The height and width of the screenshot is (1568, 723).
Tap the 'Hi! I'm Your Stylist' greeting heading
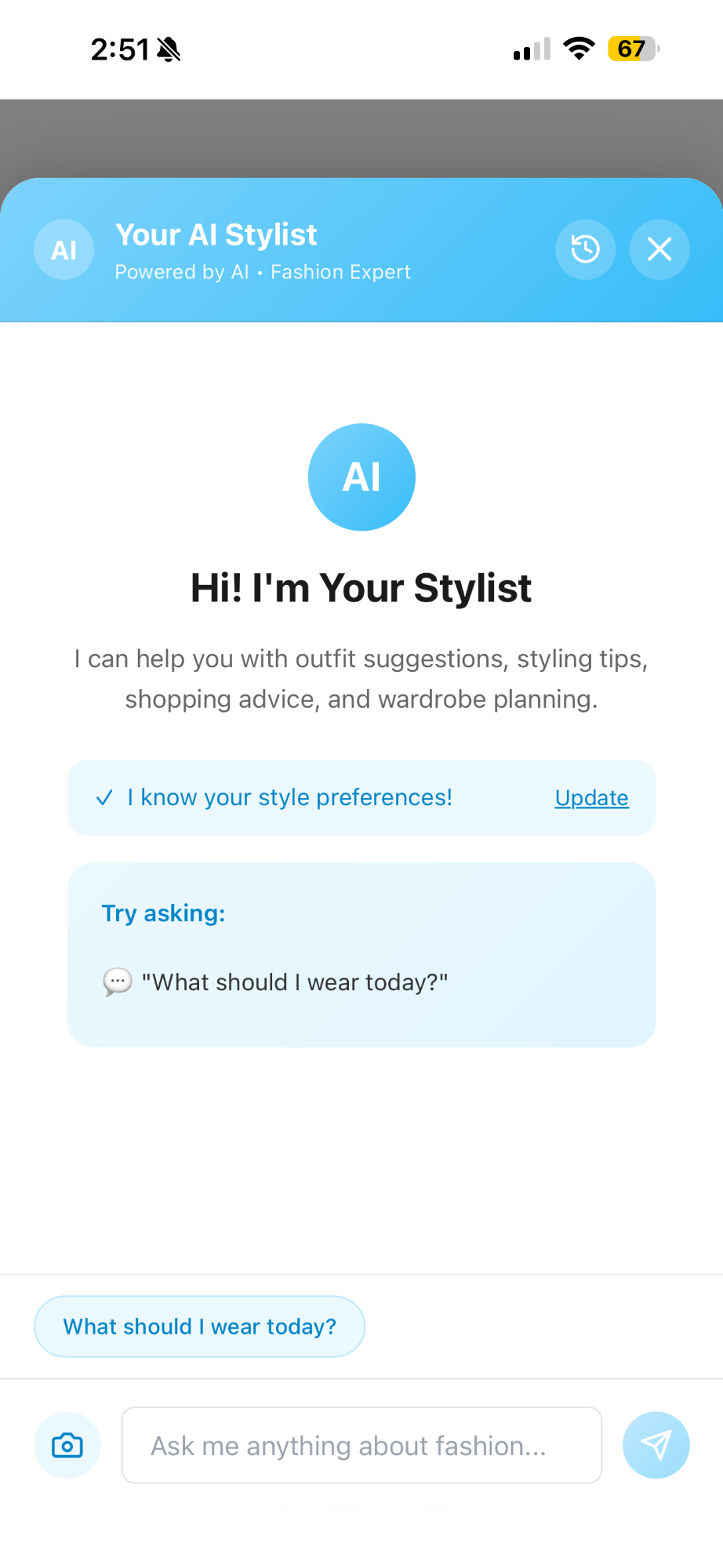pos(361,588)
